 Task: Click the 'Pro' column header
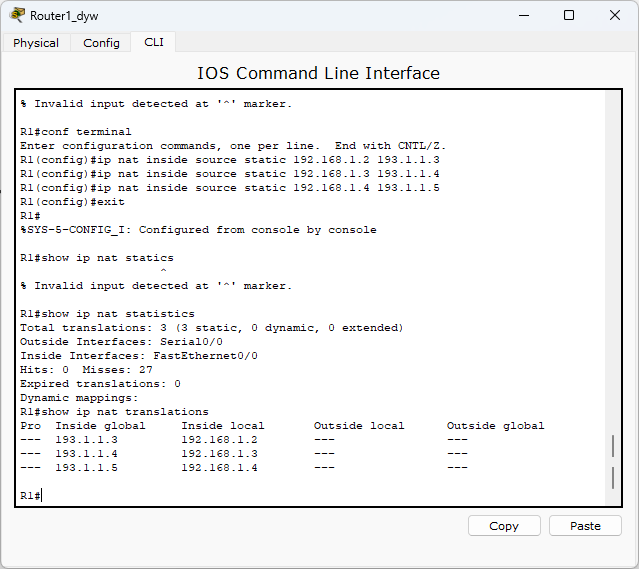click(x=31, y=426)
